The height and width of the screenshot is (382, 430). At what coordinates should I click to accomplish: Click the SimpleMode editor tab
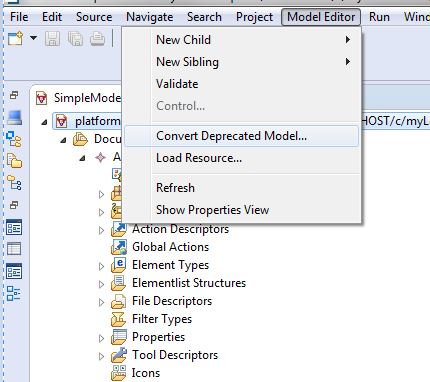tap(78, 98)
